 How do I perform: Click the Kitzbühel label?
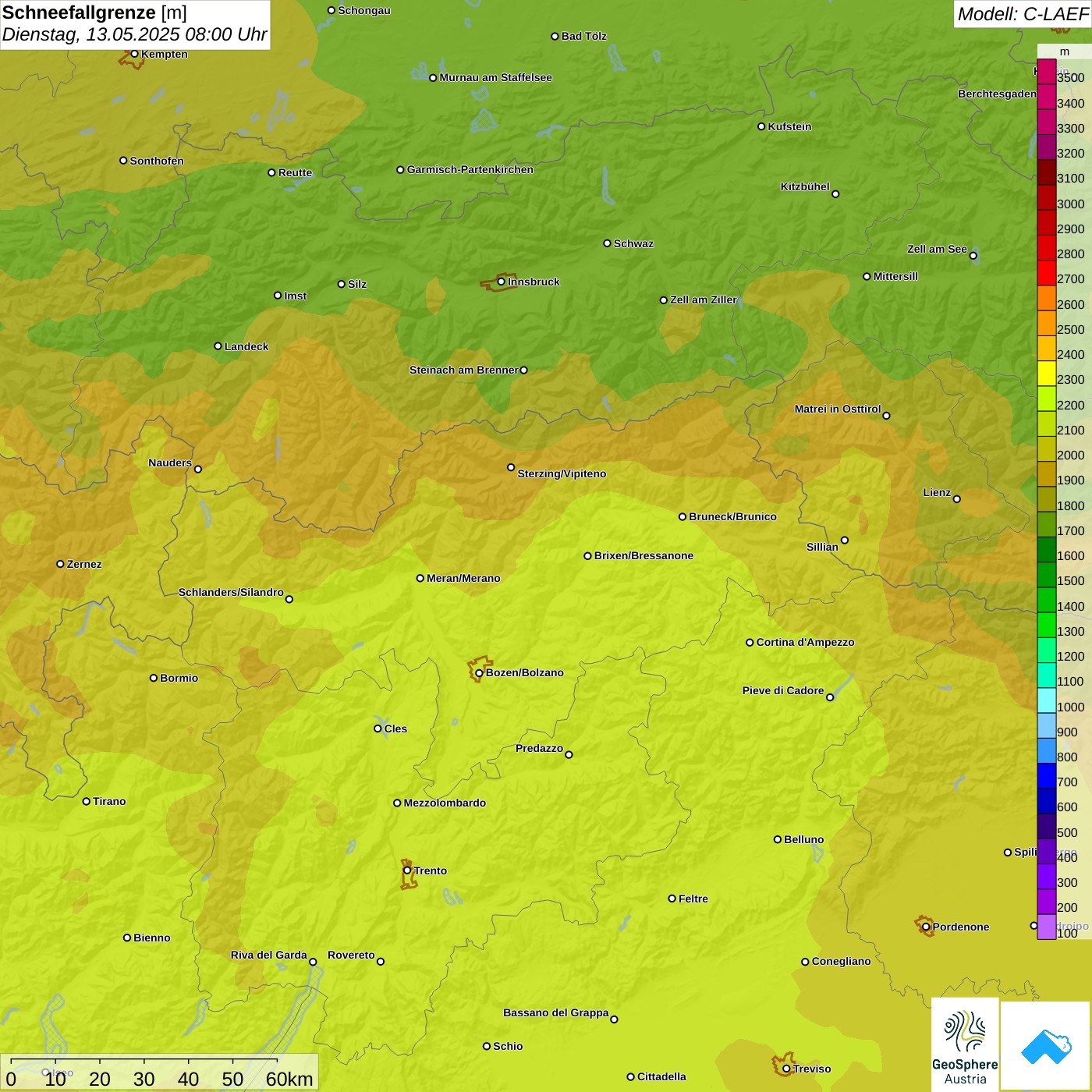pyautogui.click(x=805, y=186)
